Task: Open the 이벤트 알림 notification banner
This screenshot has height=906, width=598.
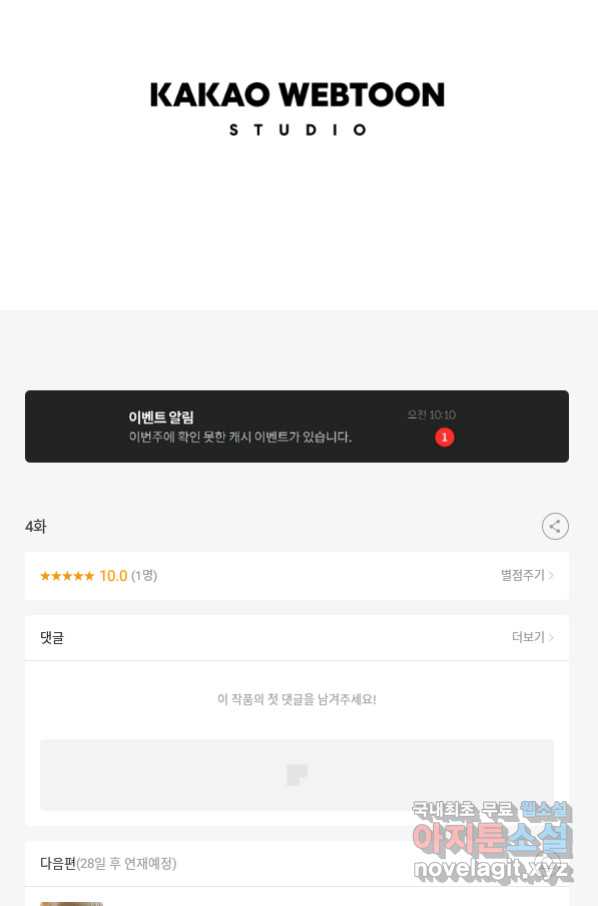Action: 297,426
